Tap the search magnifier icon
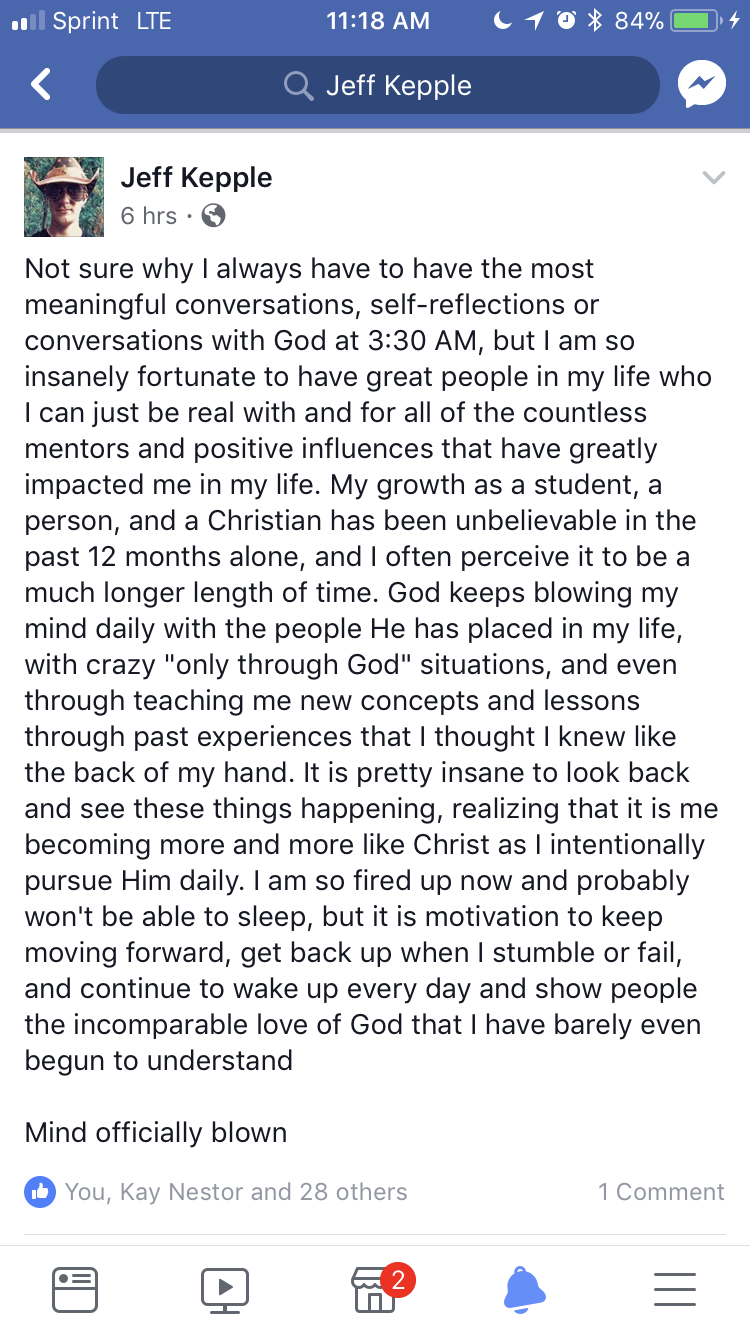 tap(298, 86)
